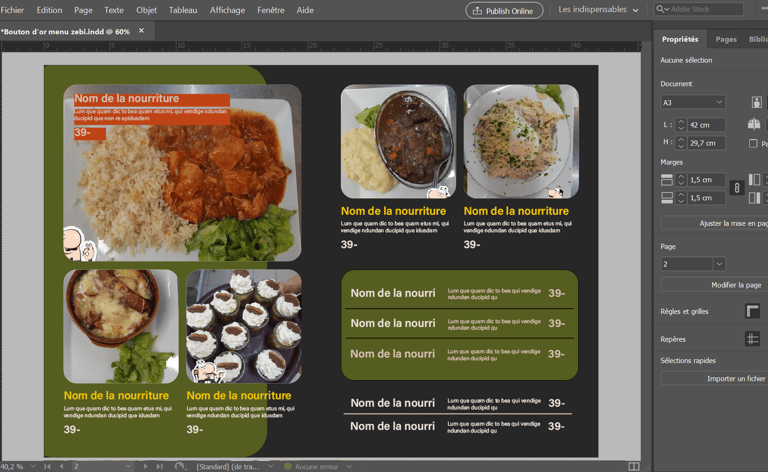The image size is (768, 472).
Task: Select the olive green rounded menu box
Action: click(459, 325)
